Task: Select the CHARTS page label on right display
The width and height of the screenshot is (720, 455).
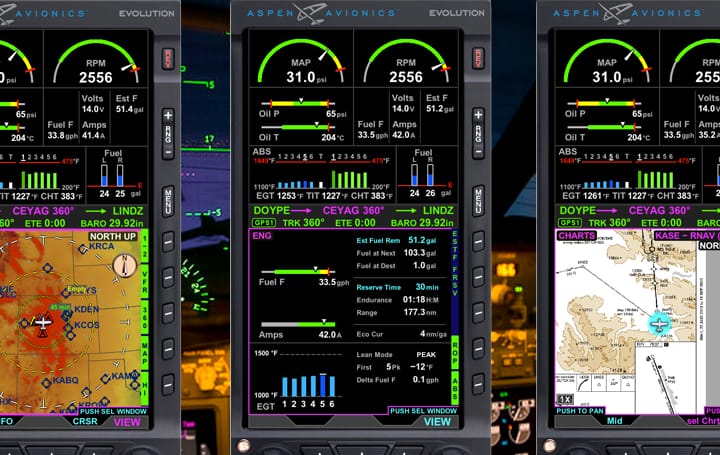Action: click(576, 236)
